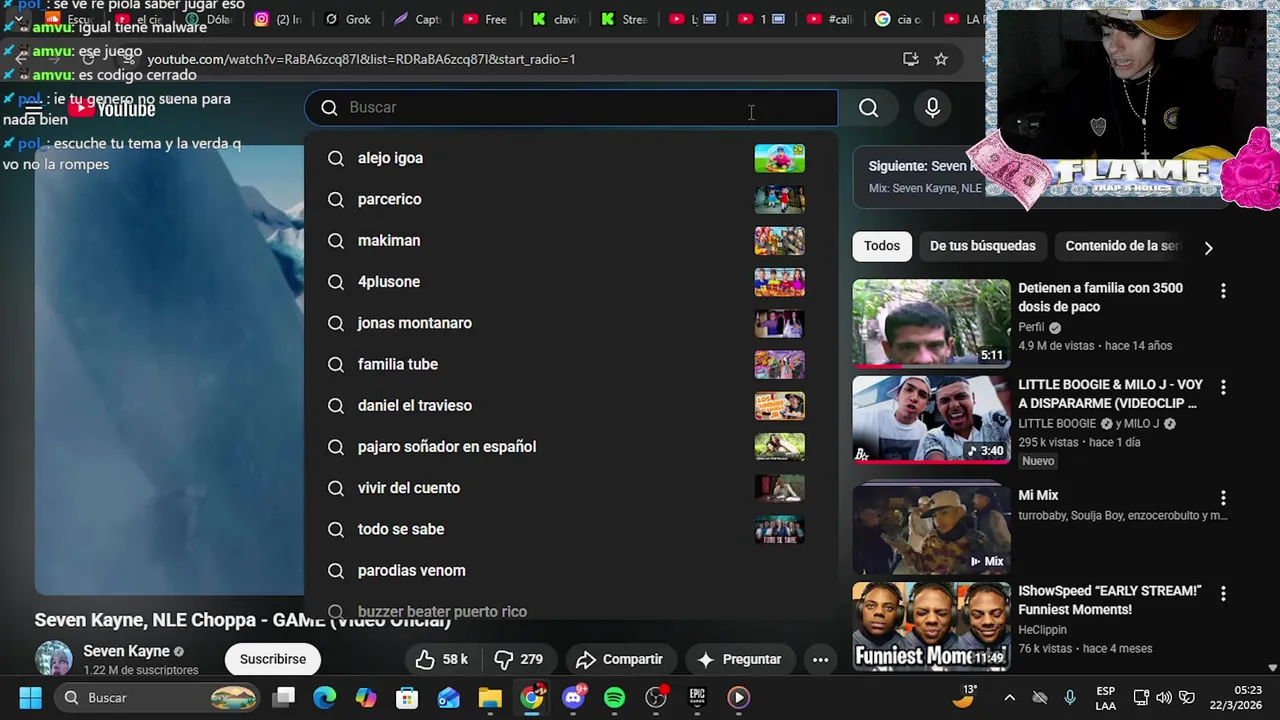Like the video with thumbs up

click(442, 659)
